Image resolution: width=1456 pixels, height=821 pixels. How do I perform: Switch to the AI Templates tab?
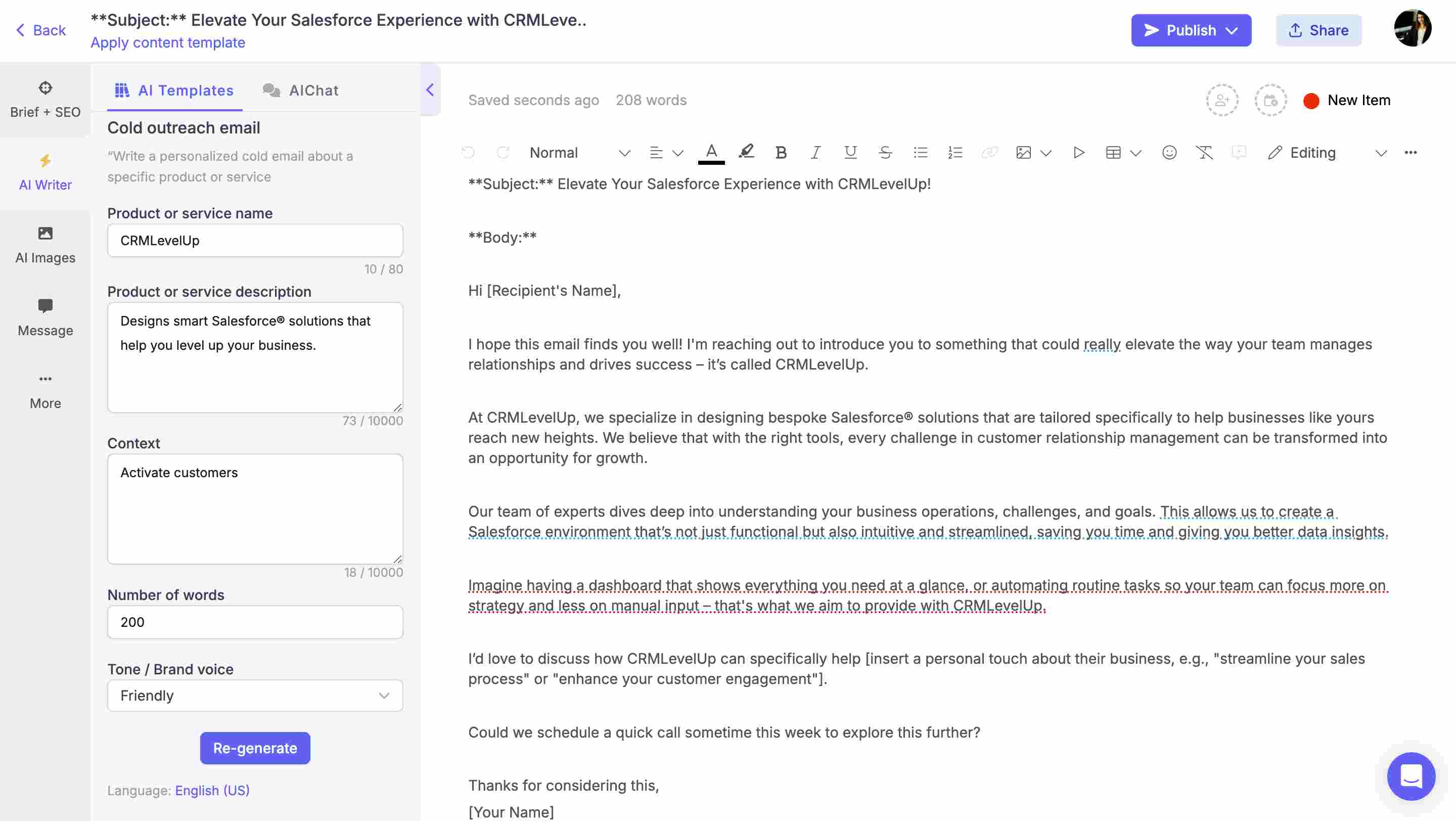coord(174,90)
